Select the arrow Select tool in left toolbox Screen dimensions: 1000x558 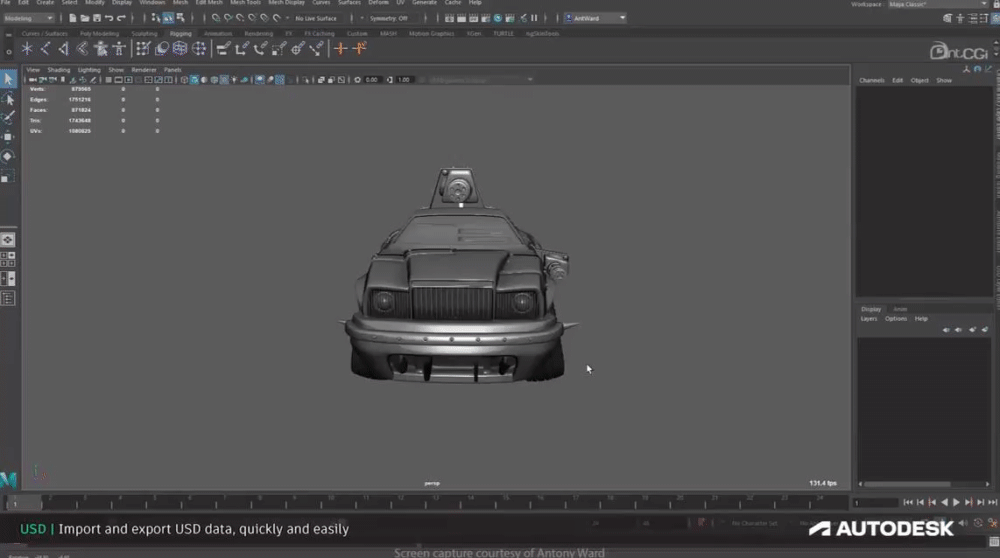8,78
